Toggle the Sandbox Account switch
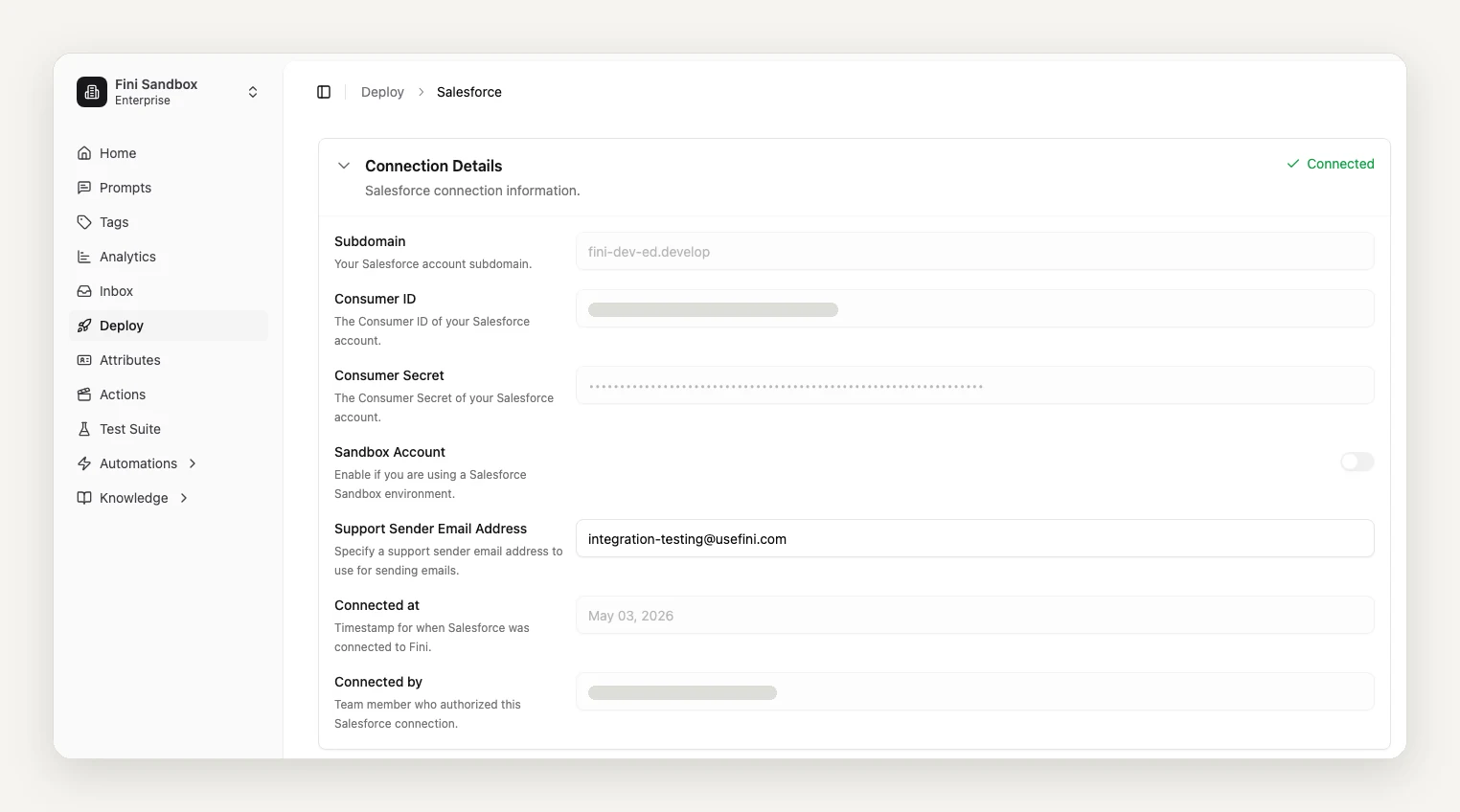This screenshot has height=812, width=1460. click(x=1357, y=462)
